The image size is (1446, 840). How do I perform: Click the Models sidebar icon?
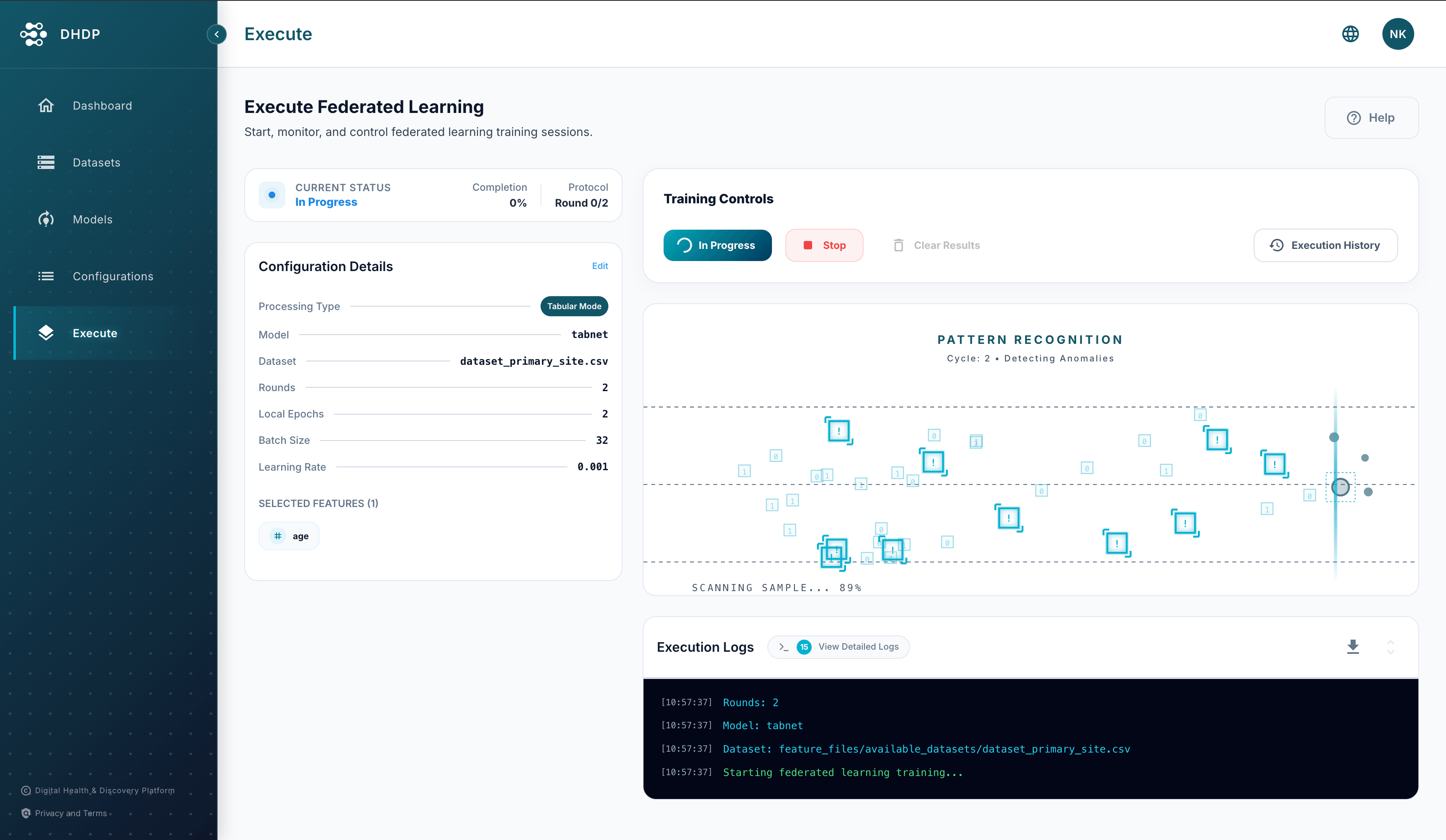[46, 219]
